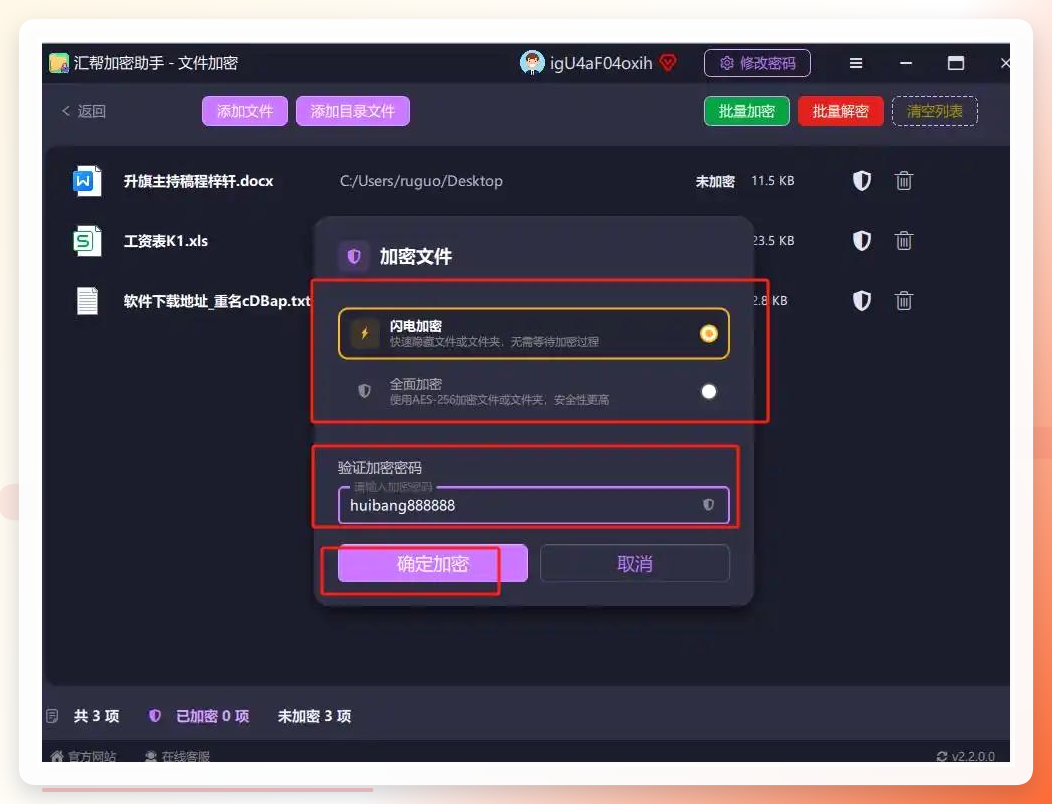Click the shield icon for 升旗主持稿程梓轩.docx
The height and width of the screenshot is (804, 1052).
pyautogui.click(x=861, y=181)
